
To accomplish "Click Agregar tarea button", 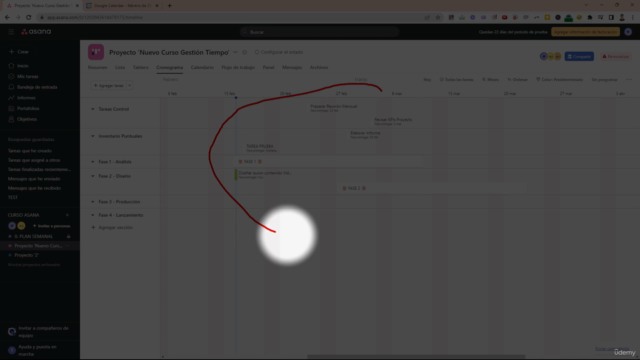I will [109, 86].
